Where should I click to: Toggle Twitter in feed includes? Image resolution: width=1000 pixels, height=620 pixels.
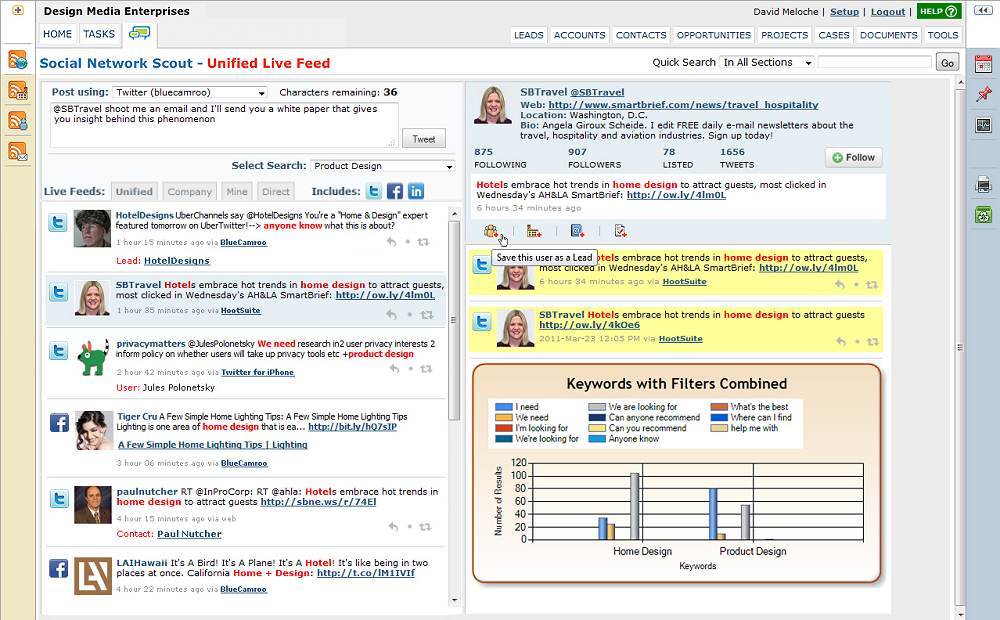point(374,191)
